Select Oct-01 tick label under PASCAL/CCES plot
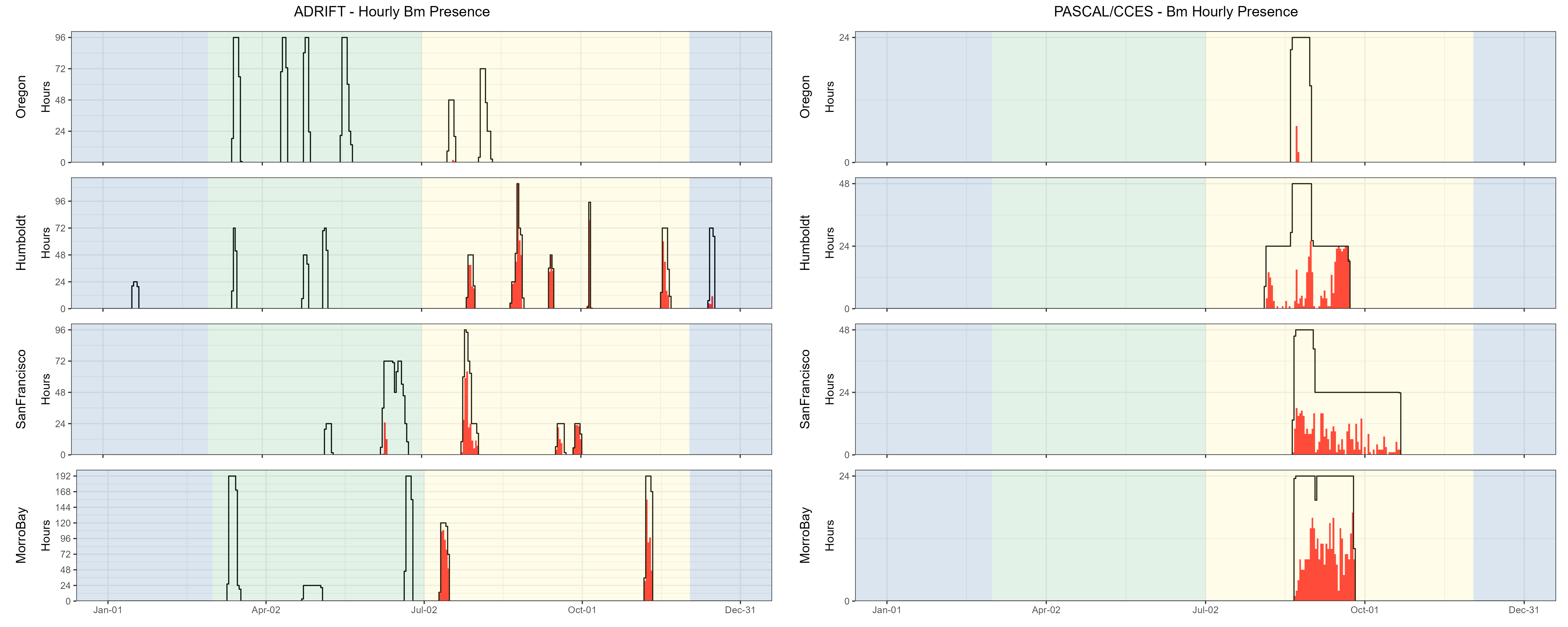The height and width of the screenshot is (627, 1568). pyautogui.click(x=1365, y=610)
